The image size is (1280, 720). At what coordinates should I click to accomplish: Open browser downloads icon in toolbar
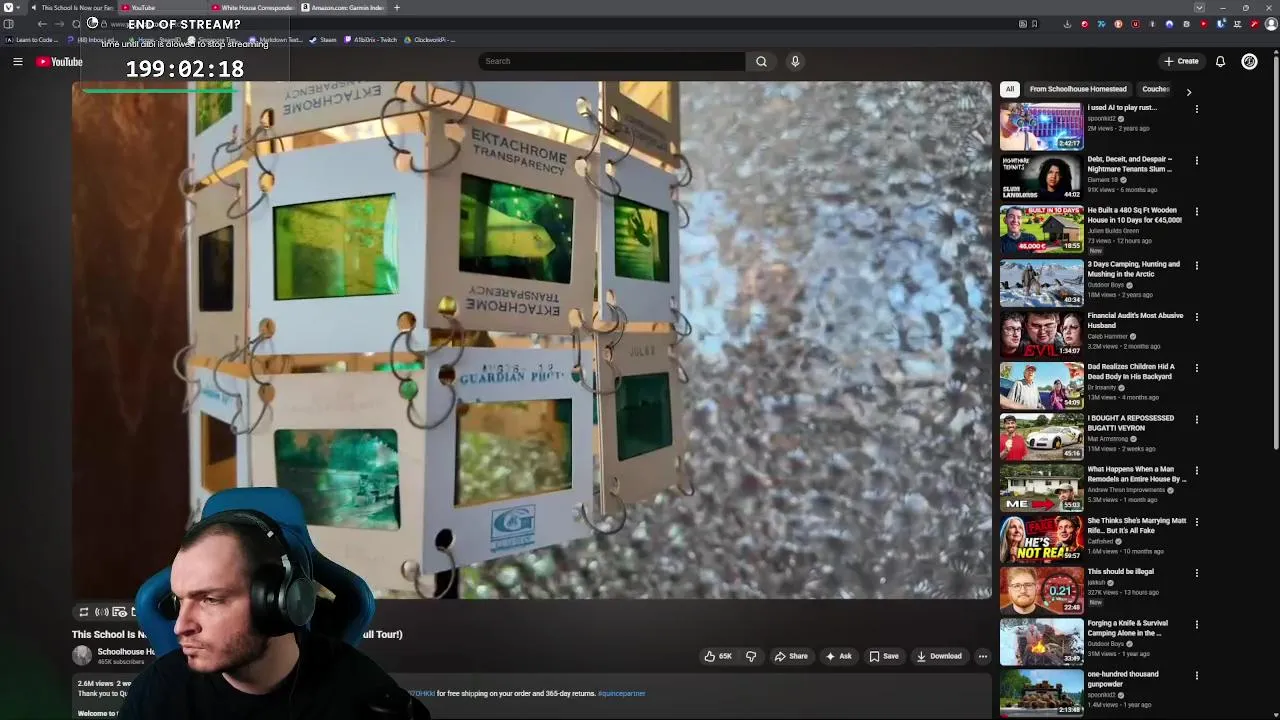[x=1067, y=24]
